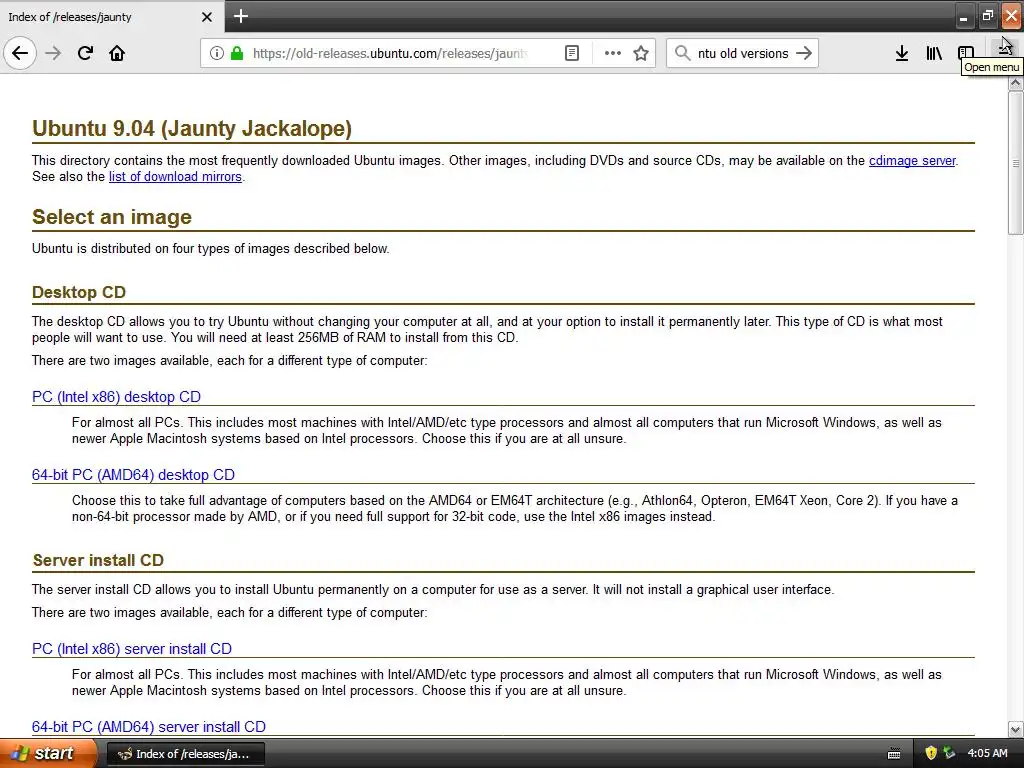
Task: Open the list of download mirrors link
Action: pos(175,176)
